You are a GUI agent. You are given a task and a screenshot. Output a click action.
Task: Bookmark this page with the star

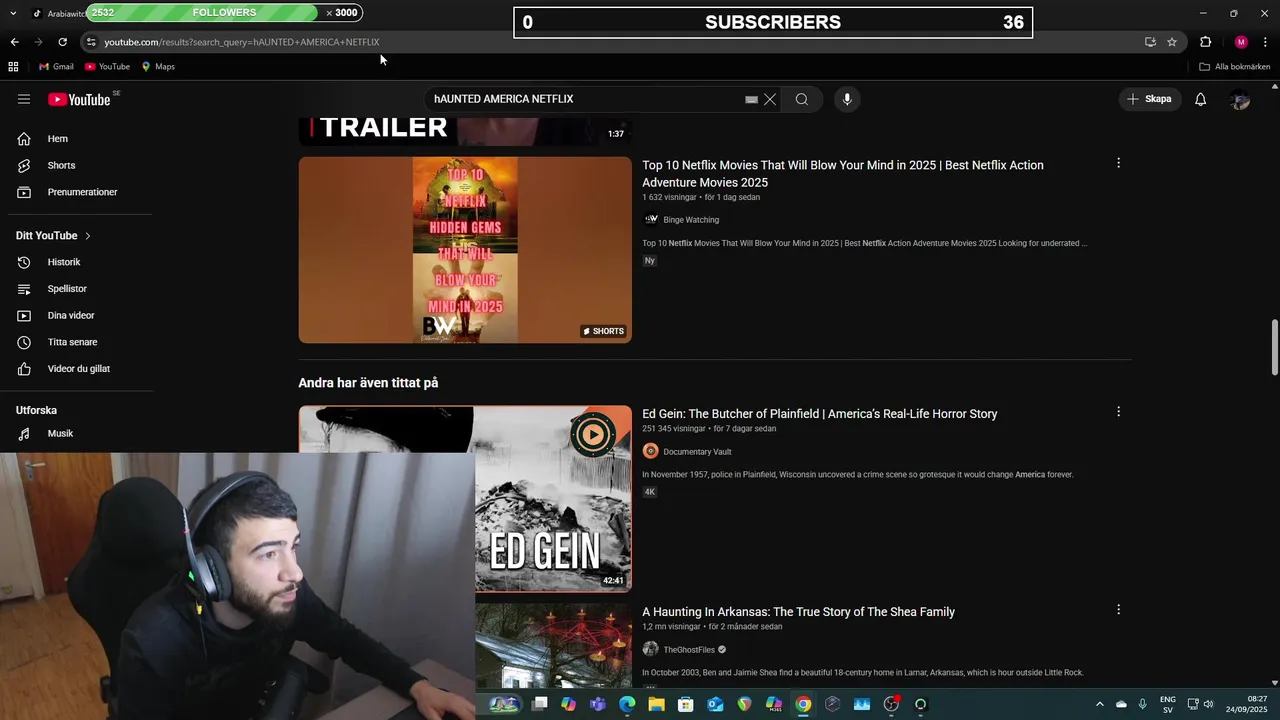(1172, 42)
